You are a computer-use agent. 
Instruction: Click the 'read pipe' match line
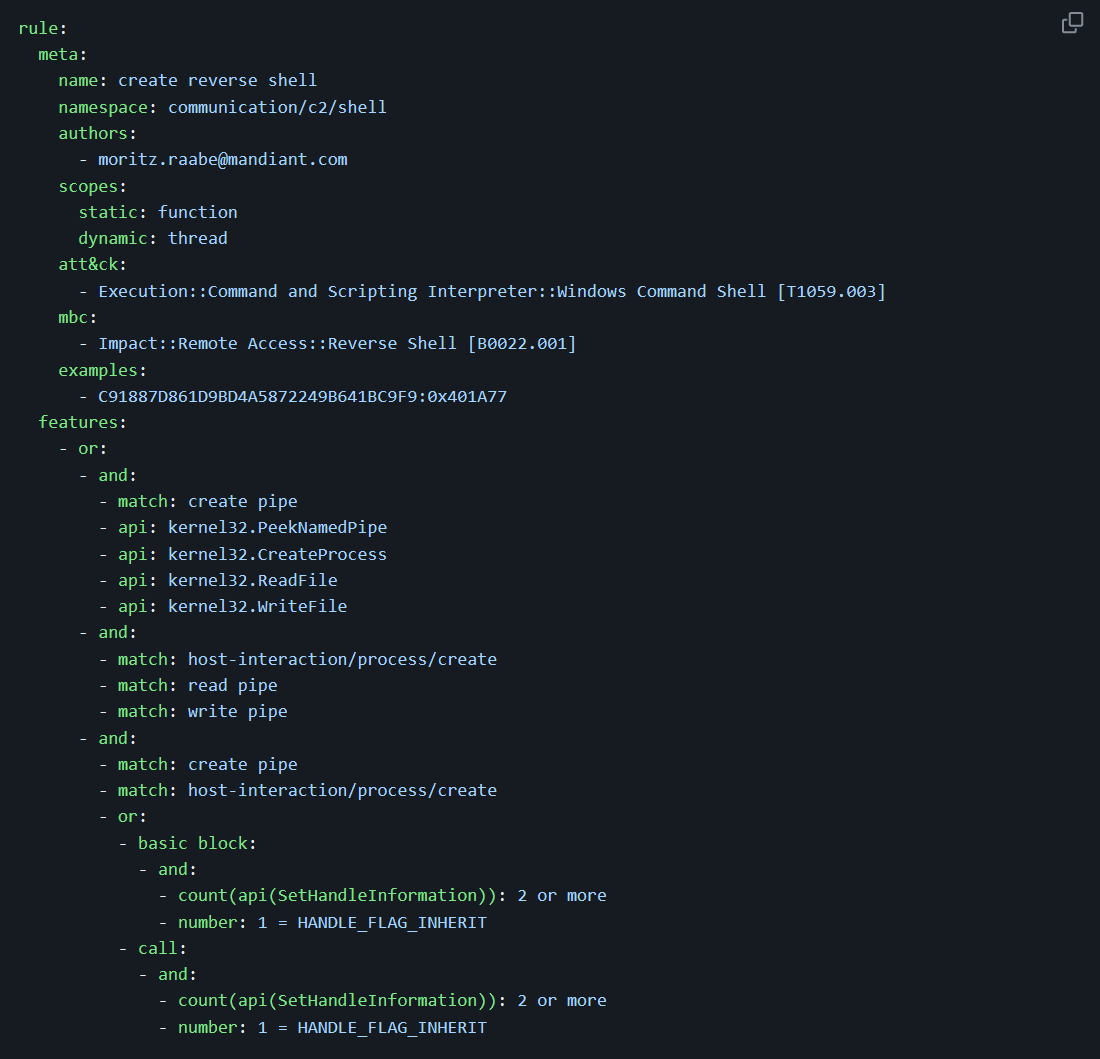(x=232, y=685)
